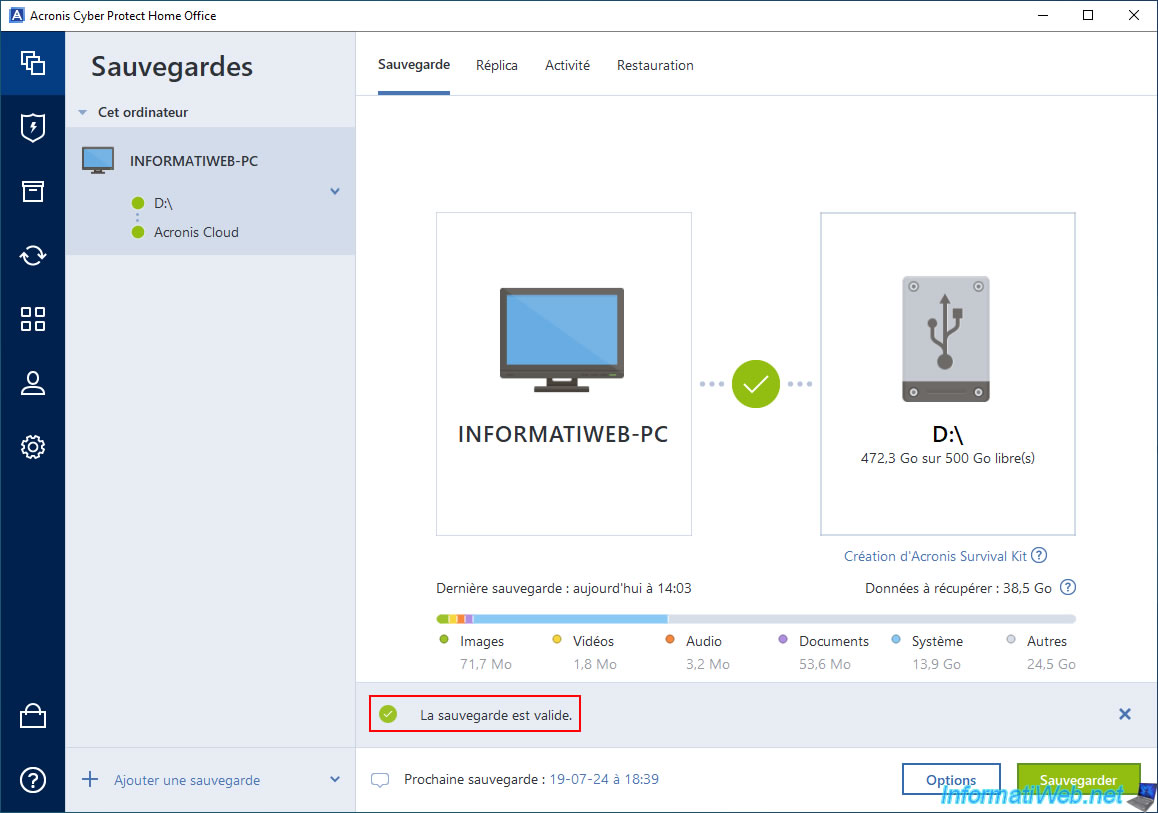Click the Système size value 13,9 Go
The width and height of the screenshot is (1158, 813).
(936, 664)
